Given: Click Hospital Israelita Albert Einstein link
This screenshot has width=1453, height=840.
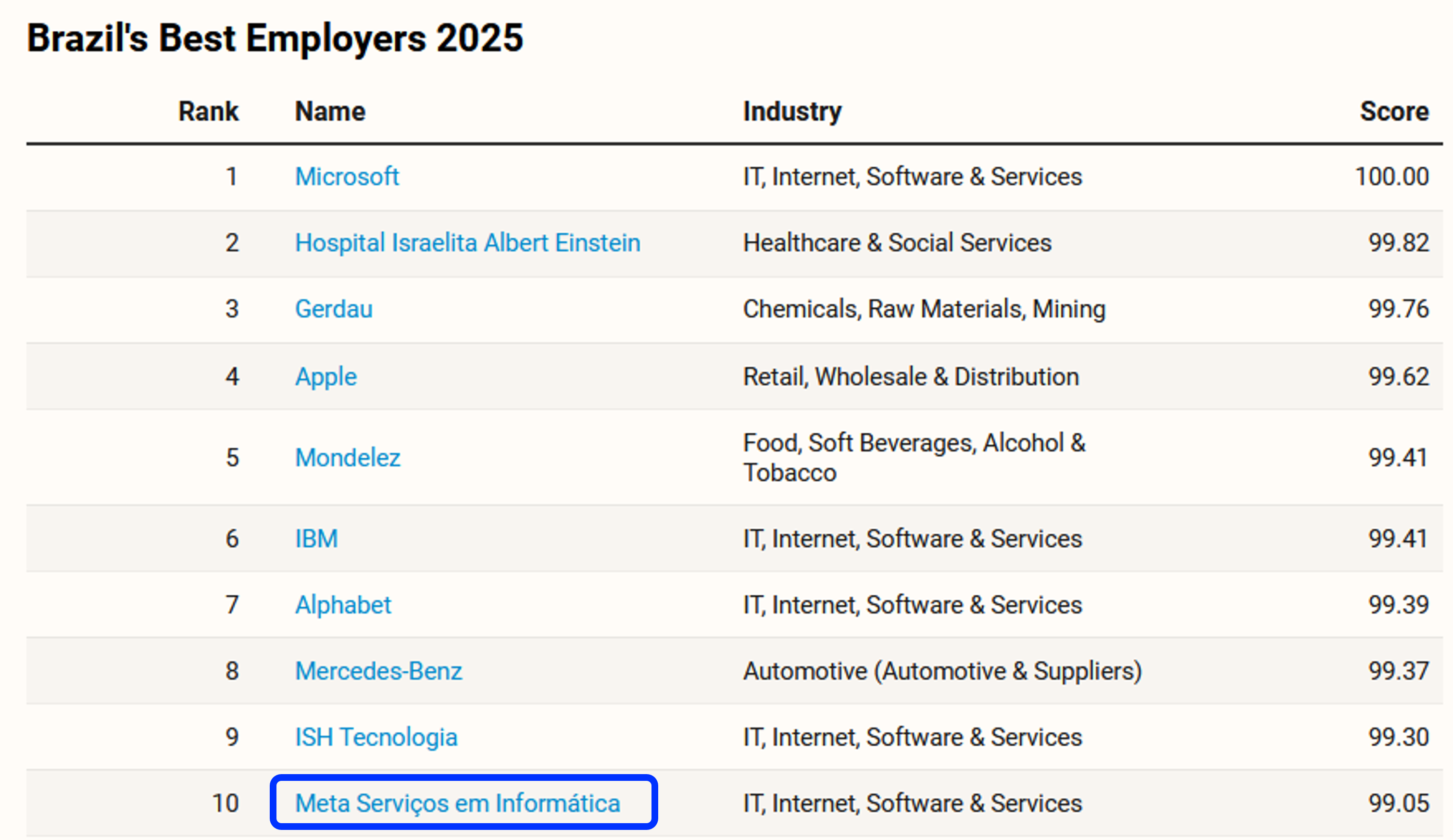Looking at the screenshot, I should tap(467, 243).
